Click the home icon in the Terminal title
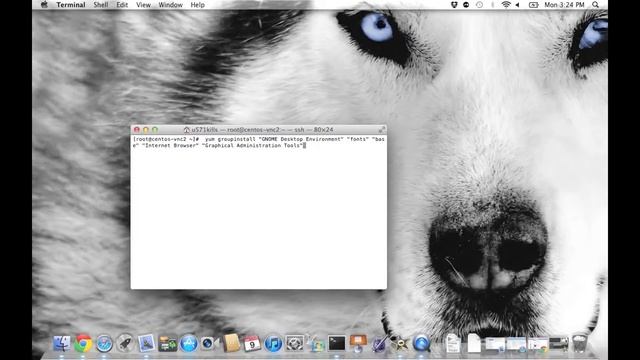The height and width of the screenshot is (360, 640). (187, 129)
